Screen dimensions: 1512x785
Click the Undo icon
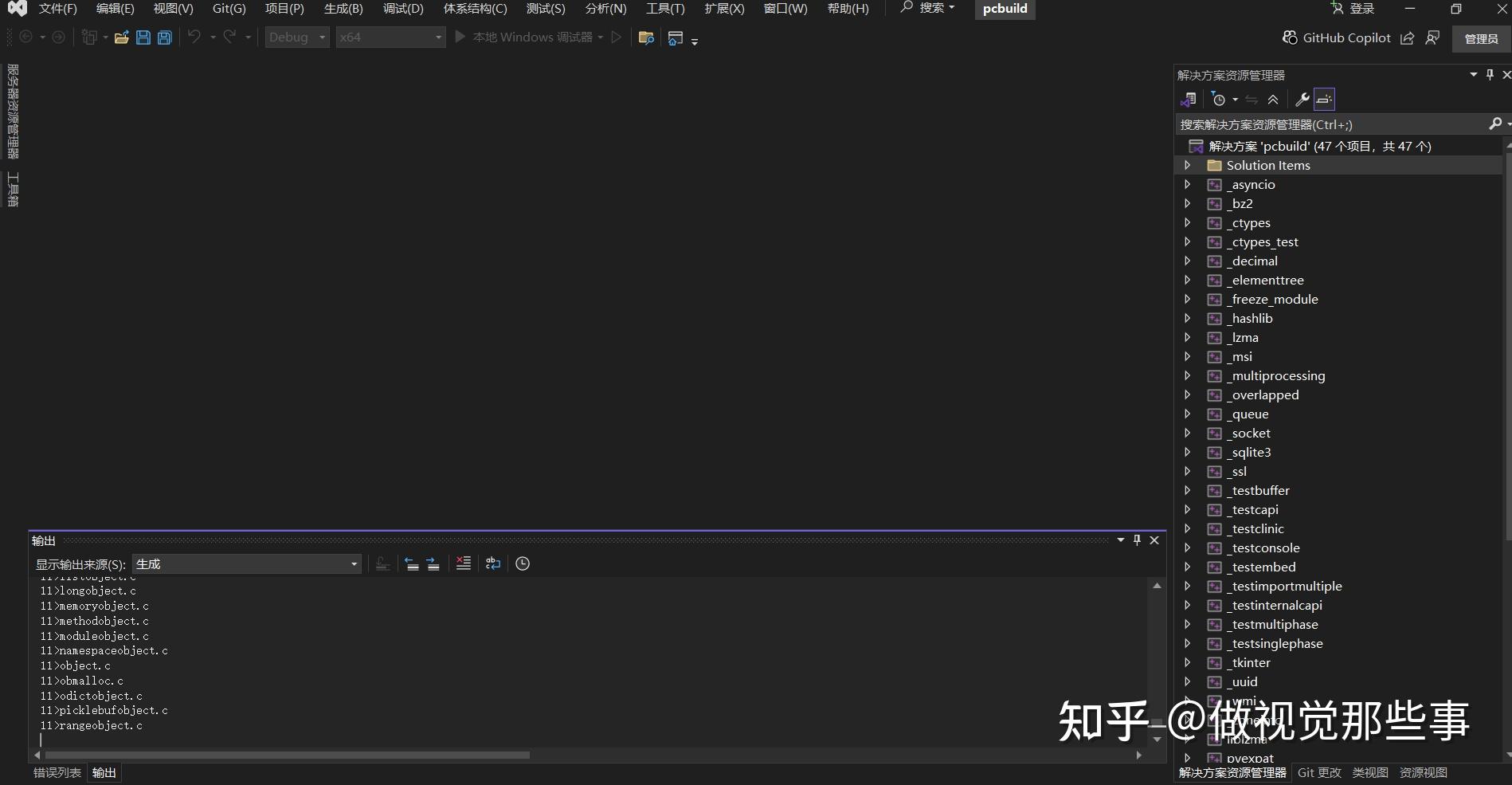pyautogui.click(x=194, y=37)
